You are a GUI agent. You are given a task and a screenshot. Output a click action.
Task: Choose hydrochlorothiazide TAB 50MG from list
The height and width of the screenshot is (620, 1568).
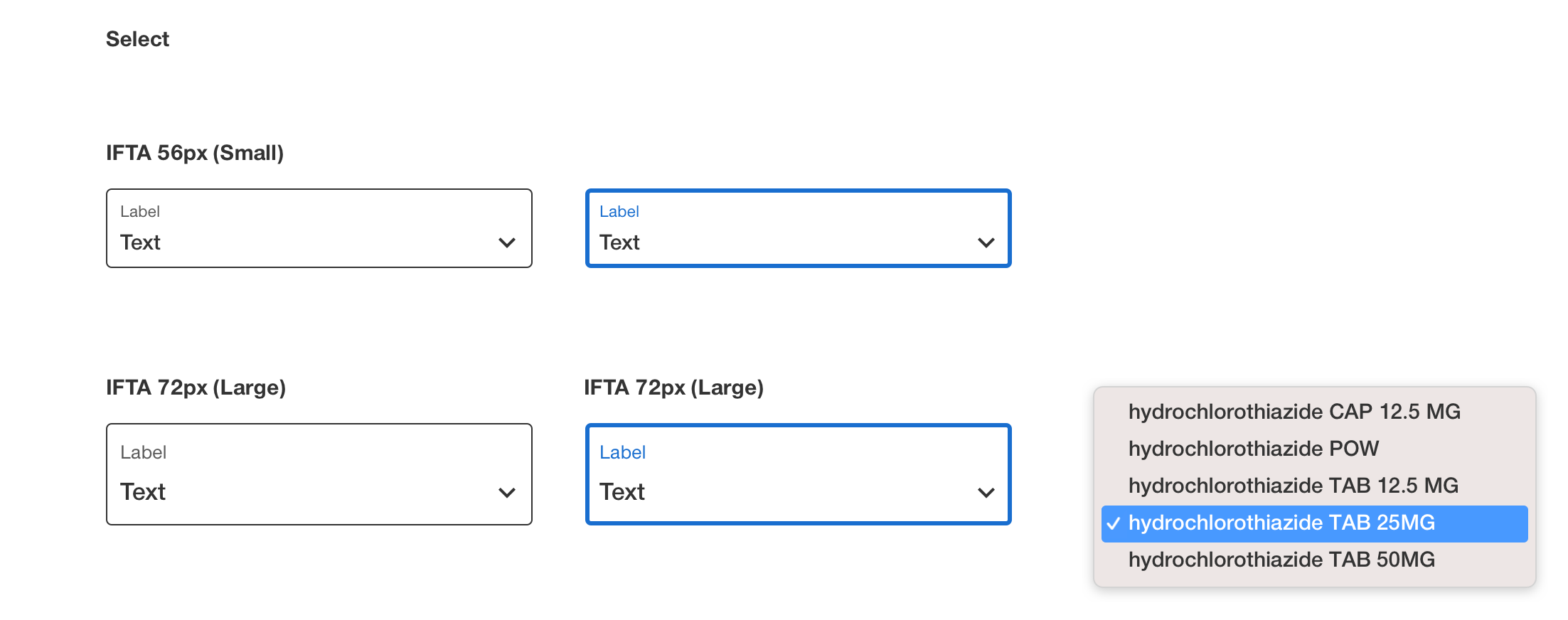click(x=1281, y=560)
